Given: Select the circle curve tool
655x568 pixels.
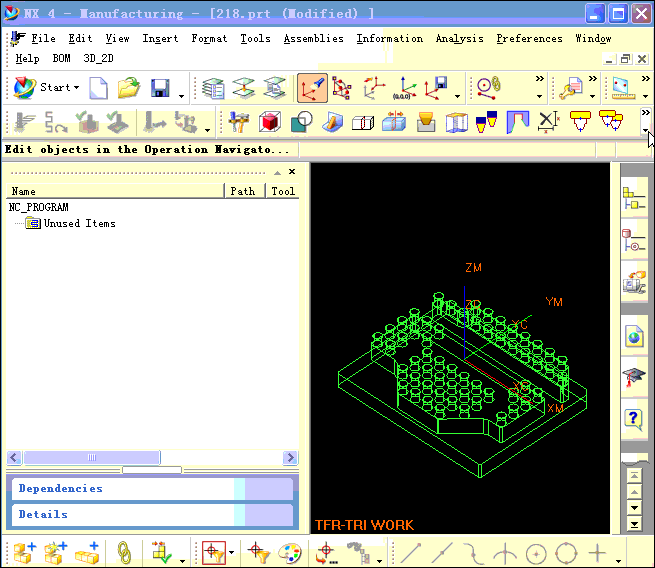Looking at the screenshot, I should 536,554.
